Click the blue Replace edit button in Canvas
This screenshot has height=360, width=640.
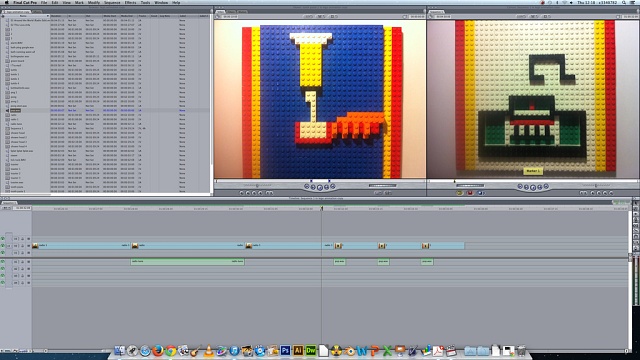480,193
